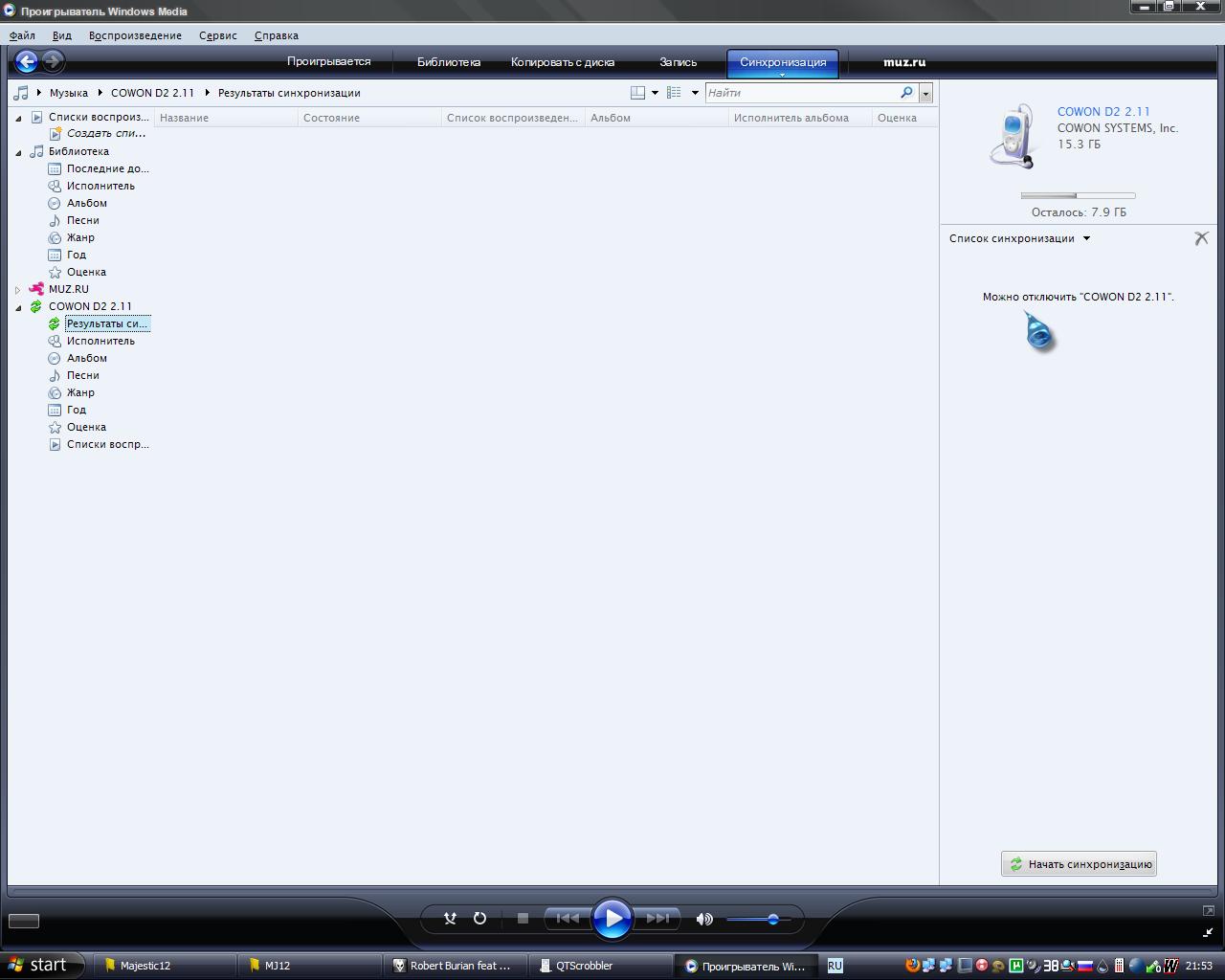This screenshot has width=1225, height=980.
Task: Open the Список синхронизации dropdown
Action: (1020, 238)
